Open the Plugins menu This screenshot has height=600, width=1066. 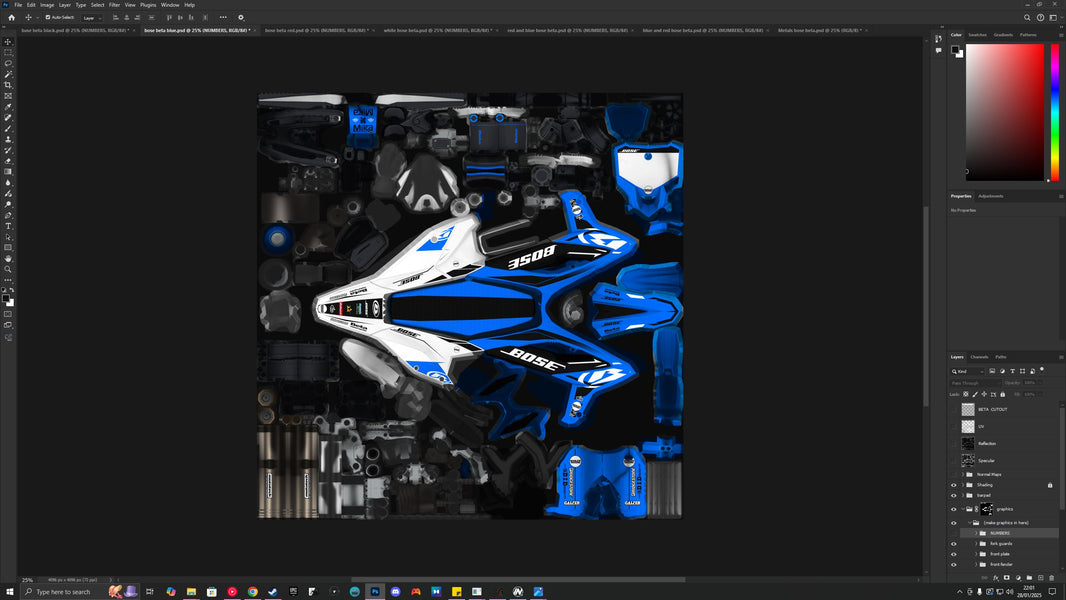coord(148,5)
